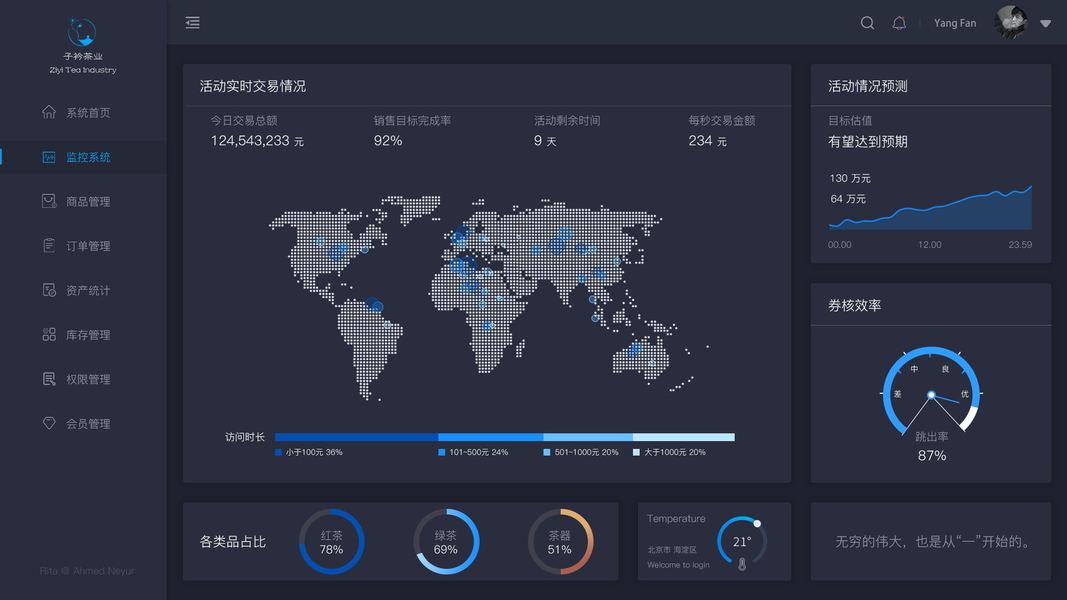Image resolution: width=1067 pixels, height=600 pixels.
Task: Click Yang Fan's profile avatar
Action: [1011, 22]
